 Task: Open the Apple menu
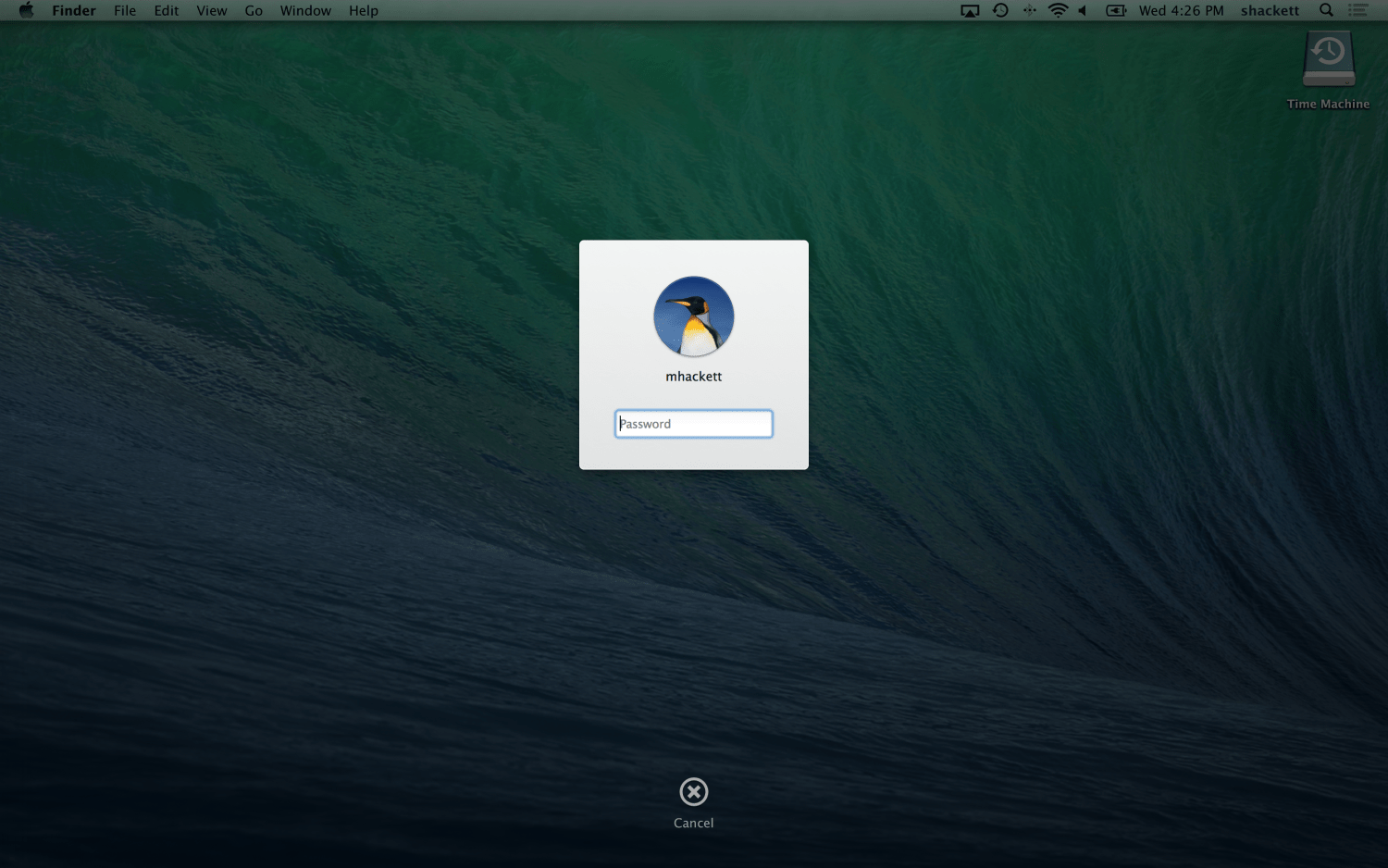[x=26, y=11]
